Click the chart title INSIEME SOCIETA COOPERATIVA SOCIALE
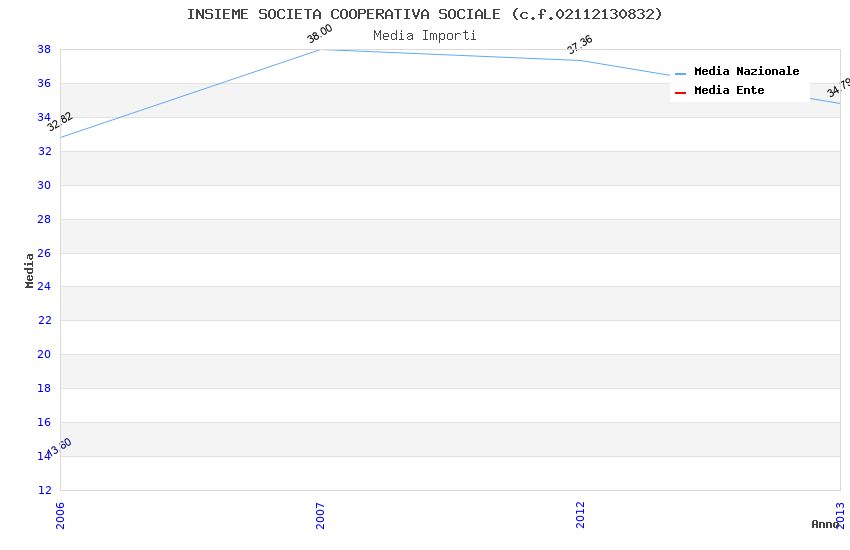 424,14
